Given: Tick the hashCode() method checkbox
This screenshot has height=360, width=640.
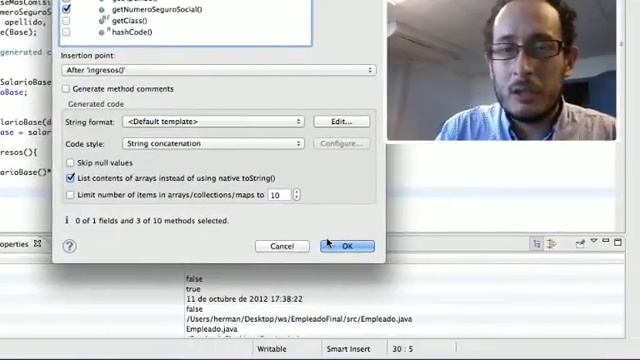Looking at the screenshot, I should pyautogui.click(x=66, y=32).
